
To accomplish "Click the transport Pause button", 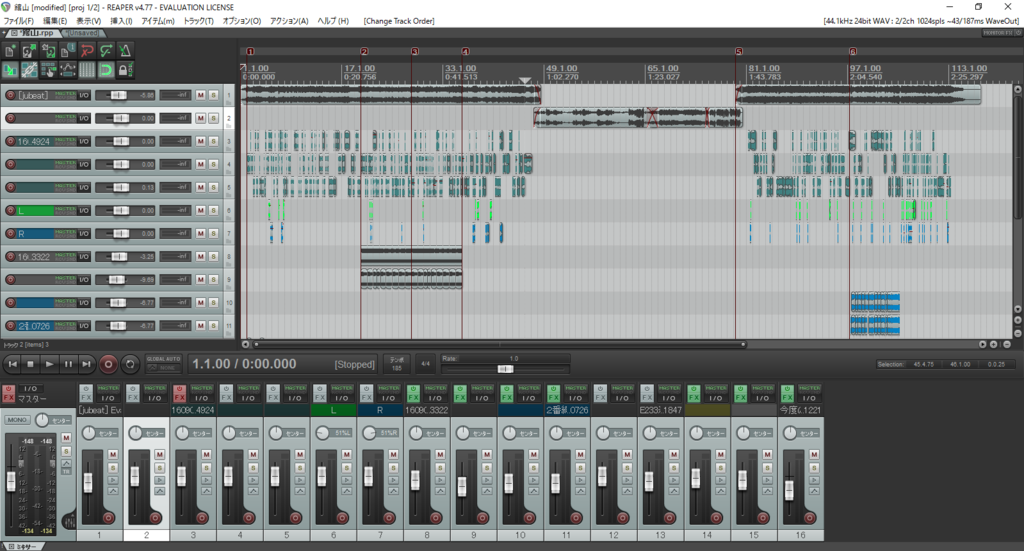I will [68, 364].
